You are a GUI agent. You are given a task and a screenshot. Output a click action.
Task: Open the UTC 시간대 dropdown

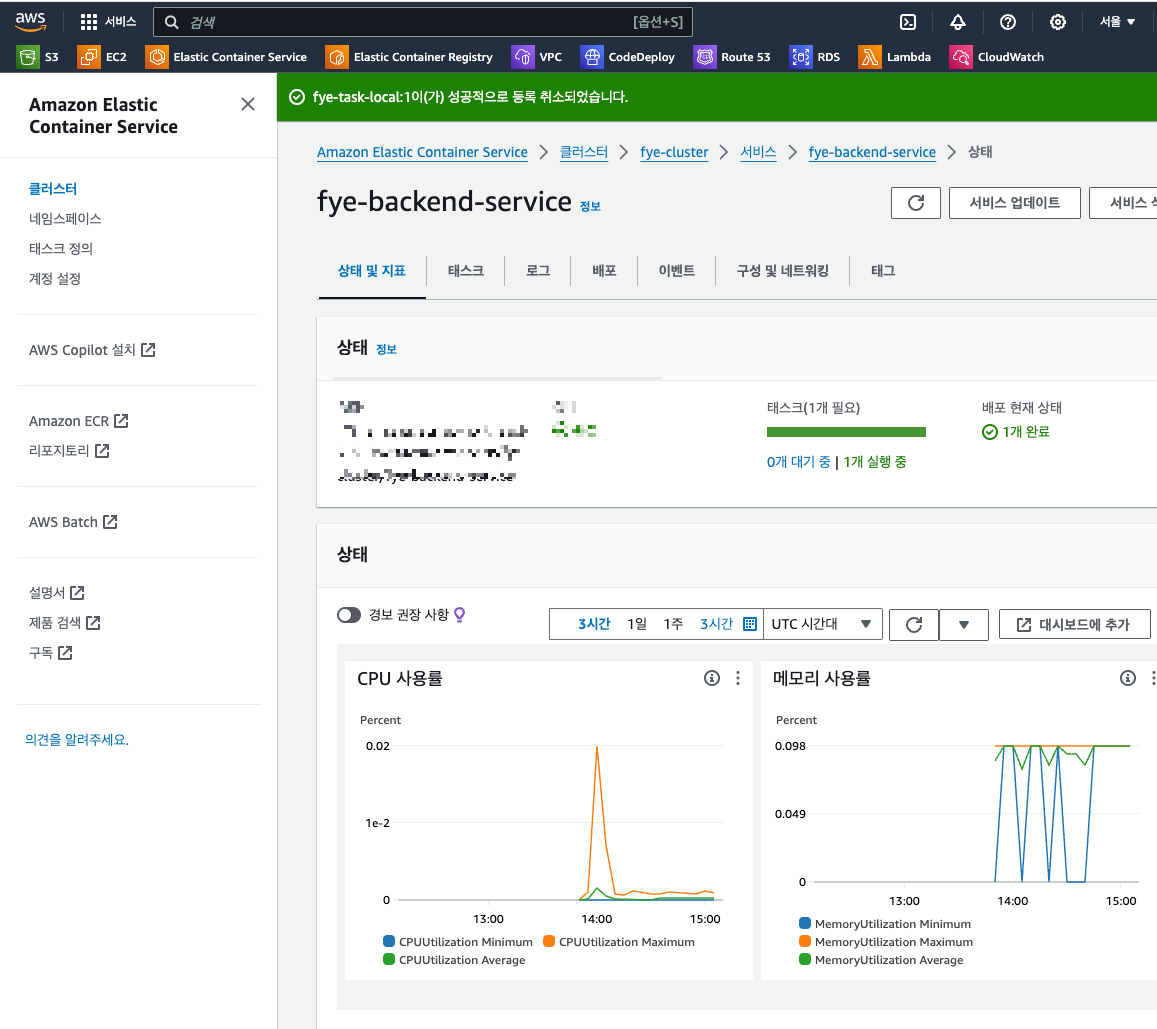(823, 624)
